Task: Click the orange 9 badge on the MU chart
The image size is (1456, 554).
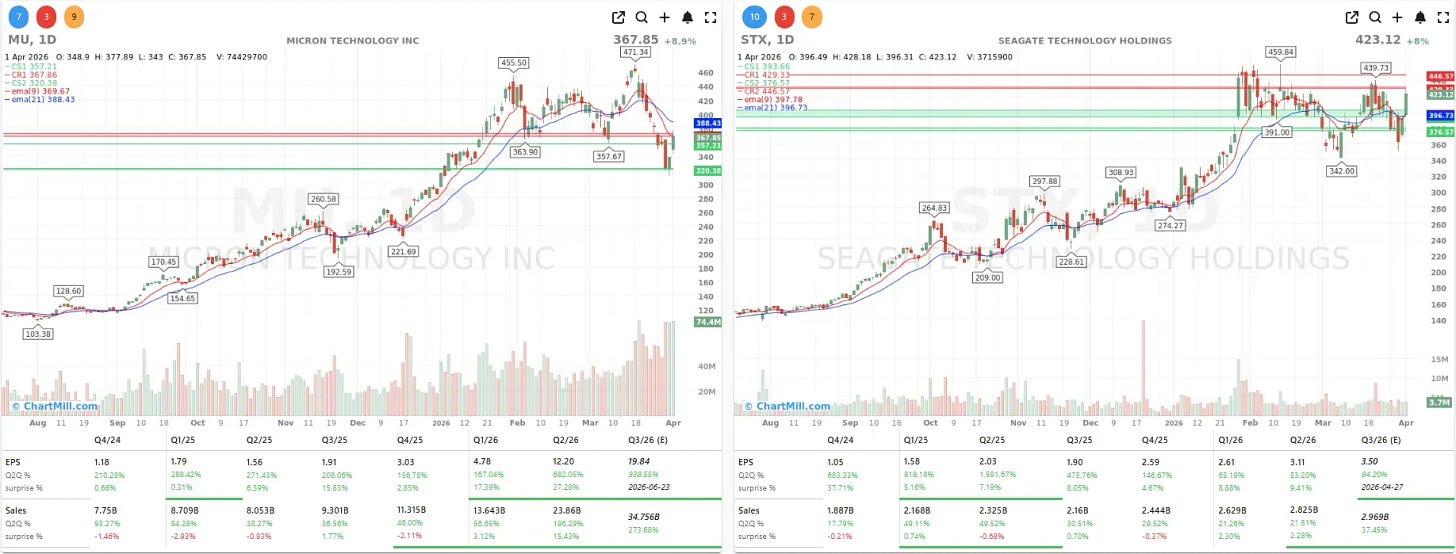Action: [74, 17]
